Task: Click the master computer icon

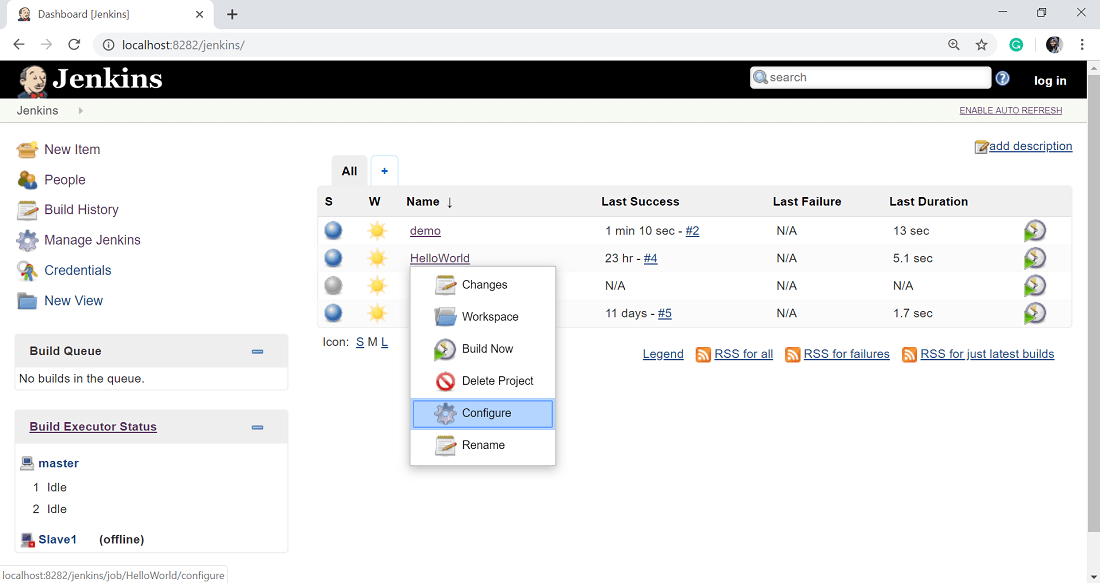Action: click(27, 463)
